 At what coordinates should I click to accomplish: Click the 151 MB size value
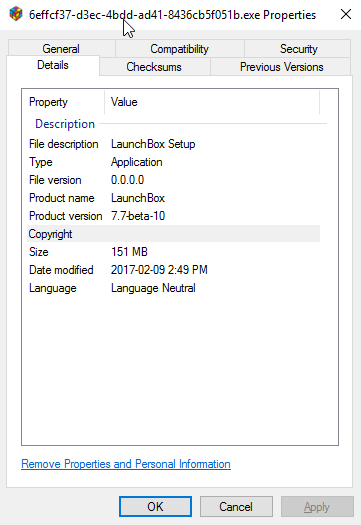click(x=129, y=252)
